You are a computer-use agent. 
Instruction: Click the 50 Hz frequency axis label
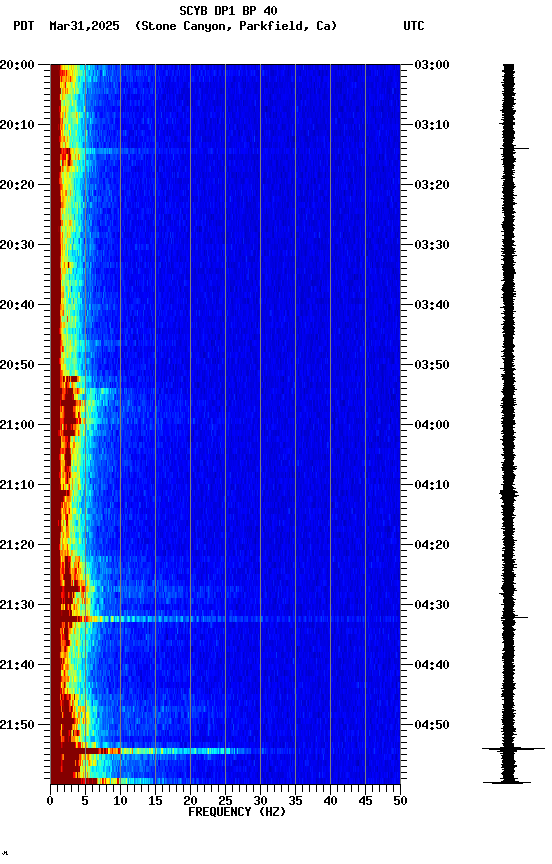pyautogui.click(x=401, y=801)
